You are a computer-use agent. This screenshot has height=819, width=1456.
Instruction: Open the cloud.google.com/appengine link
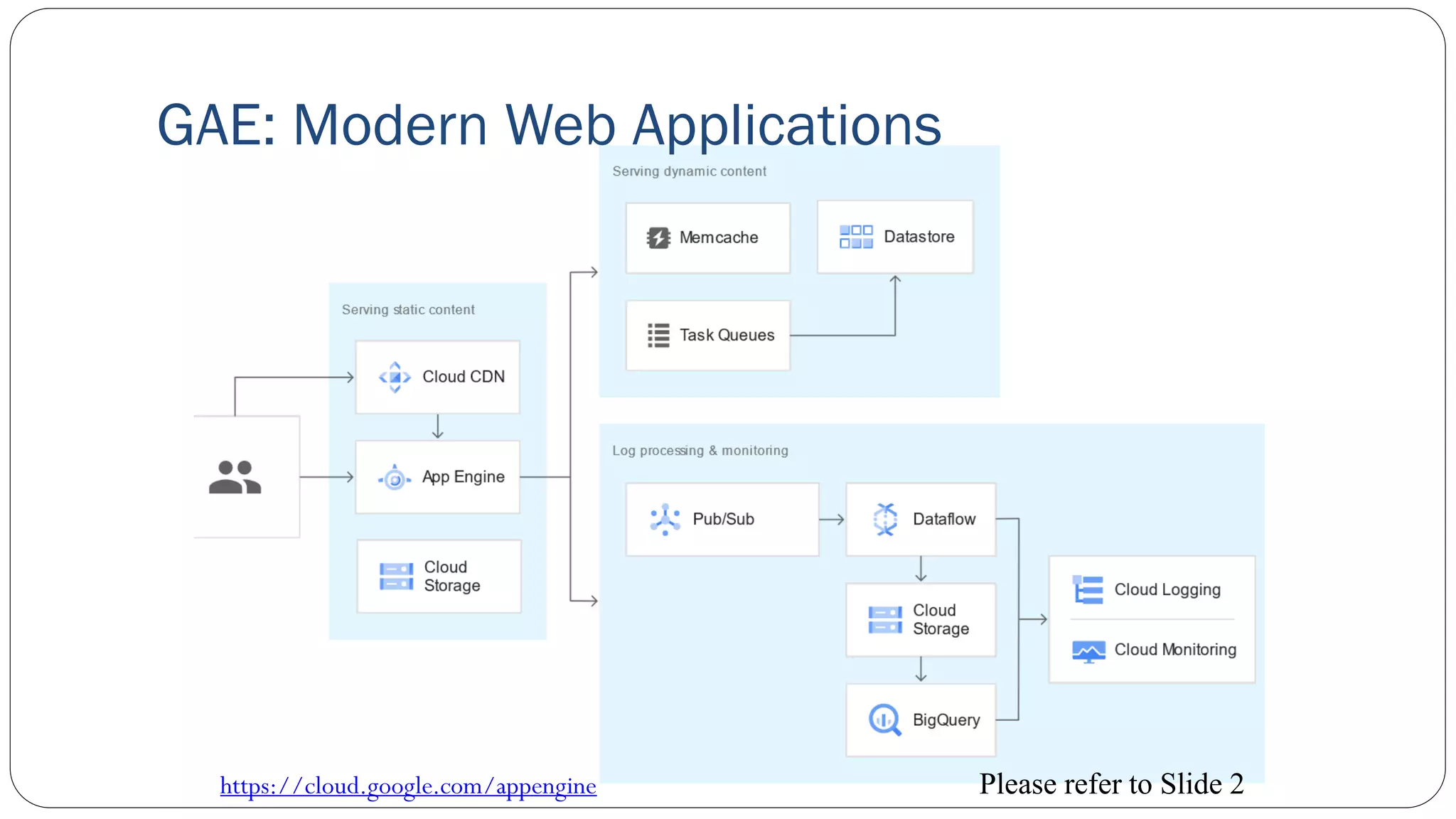[408, 786]
